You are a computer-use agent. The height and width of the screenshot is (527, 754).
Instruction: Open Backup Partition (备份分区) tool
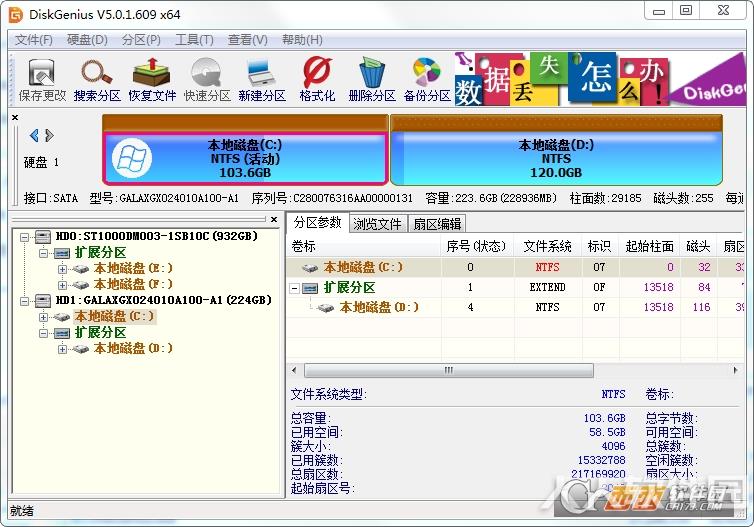[x=427, y=80]
